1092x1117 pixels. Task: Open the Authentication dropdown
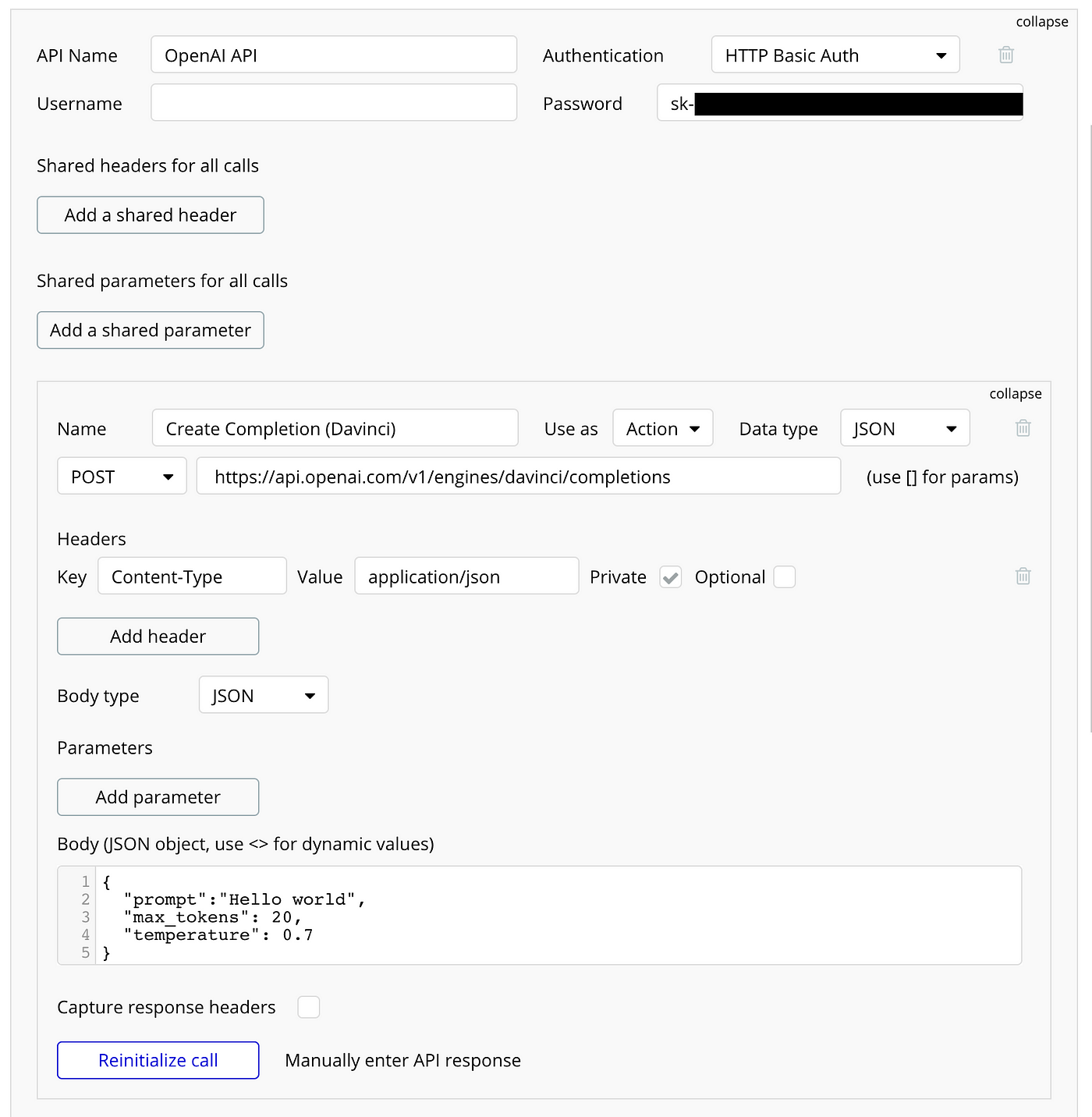(835, 55)
